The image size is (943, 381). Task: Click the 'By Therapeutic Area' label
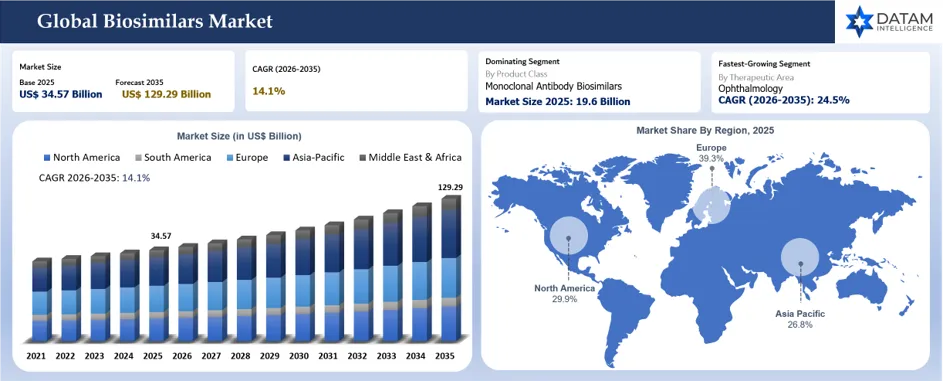click(757, 78)
